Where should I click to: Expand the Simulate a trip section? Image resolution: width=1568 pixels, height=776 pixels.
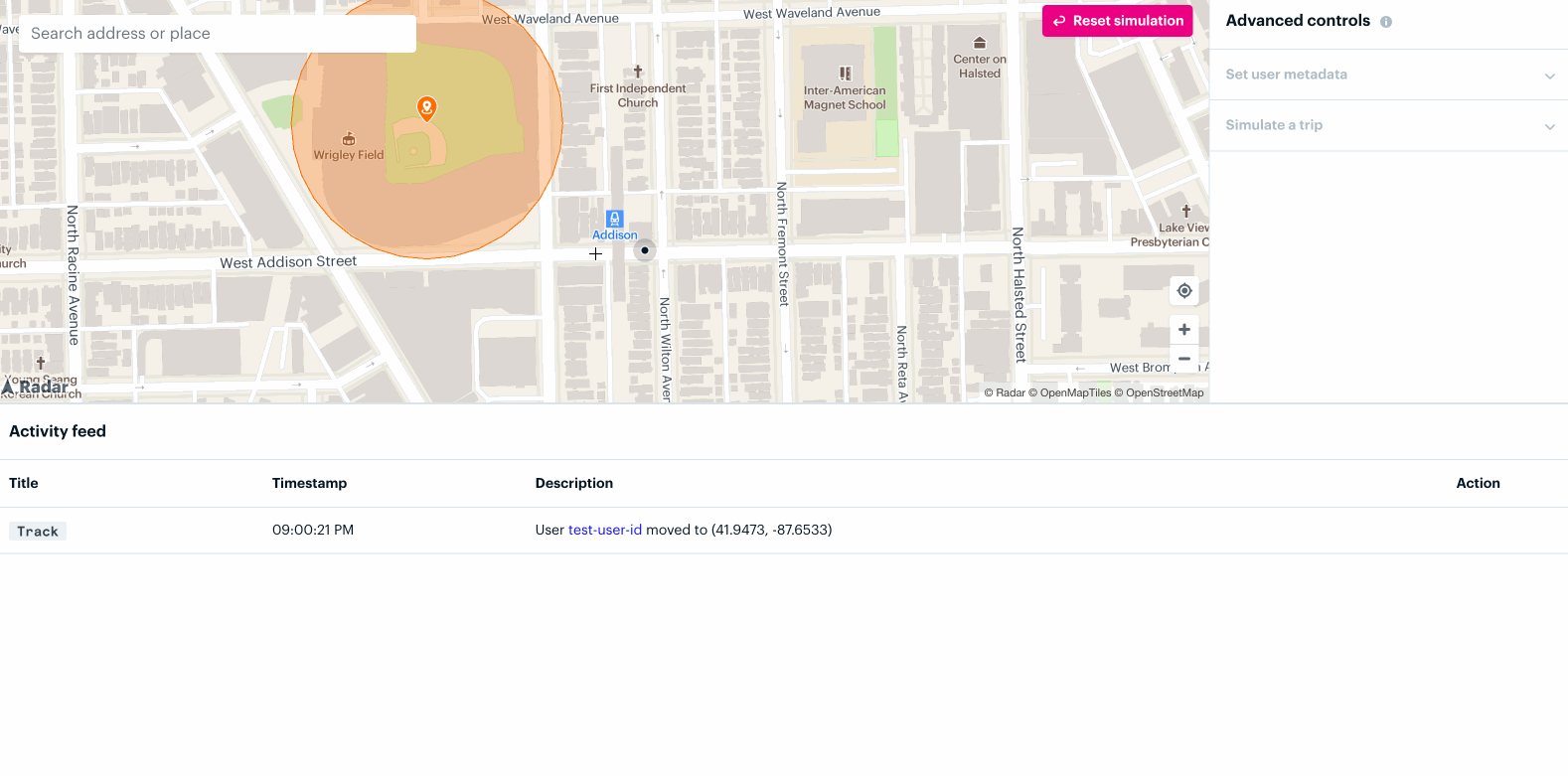click(1388, 125)
